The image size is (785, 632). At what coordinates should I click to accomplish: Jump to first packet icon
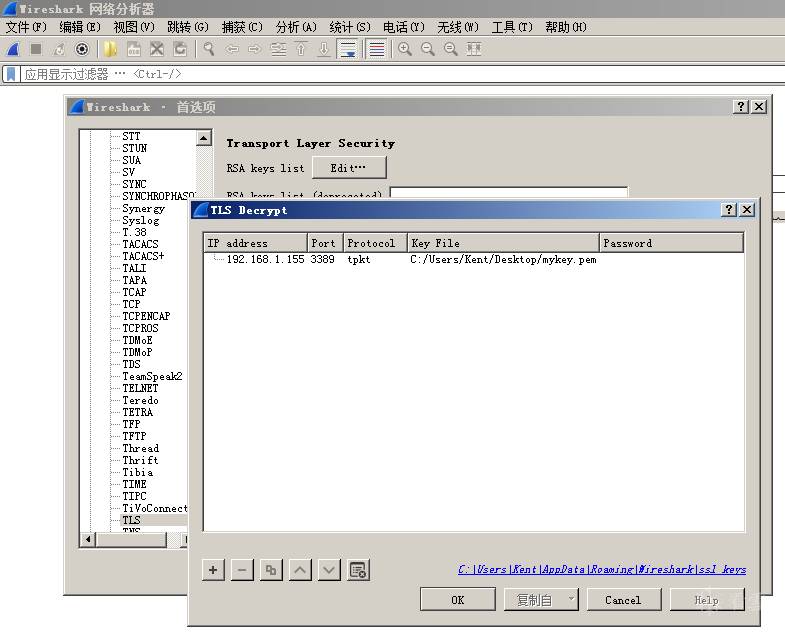301,49
